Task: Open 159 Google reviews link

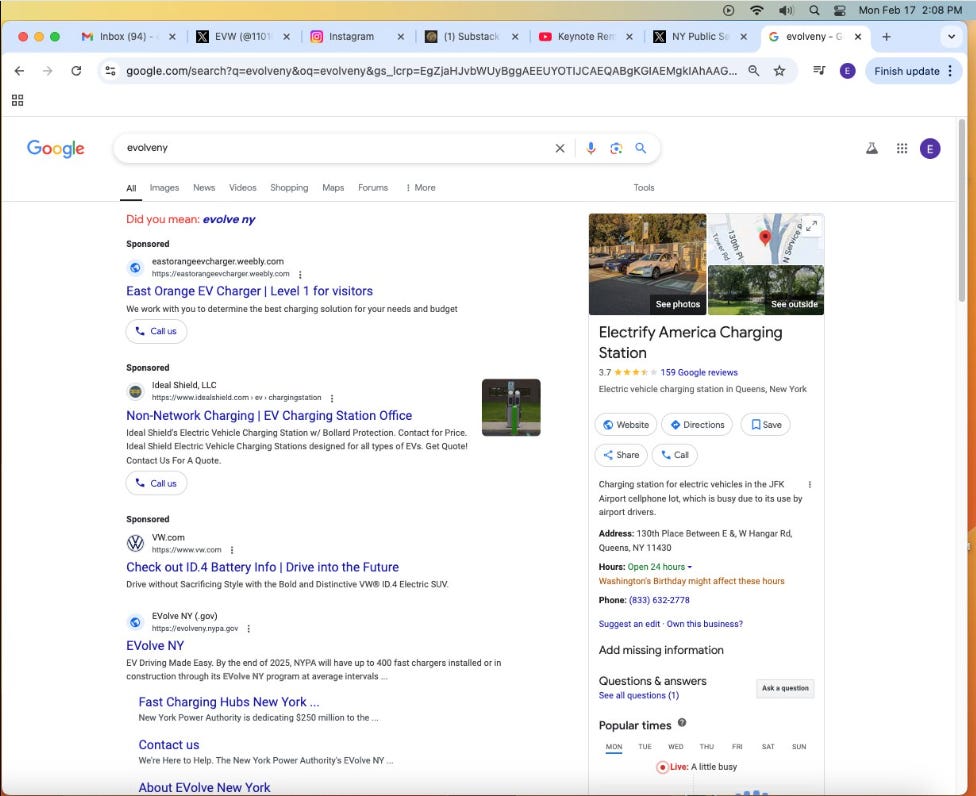Action: 699,372
